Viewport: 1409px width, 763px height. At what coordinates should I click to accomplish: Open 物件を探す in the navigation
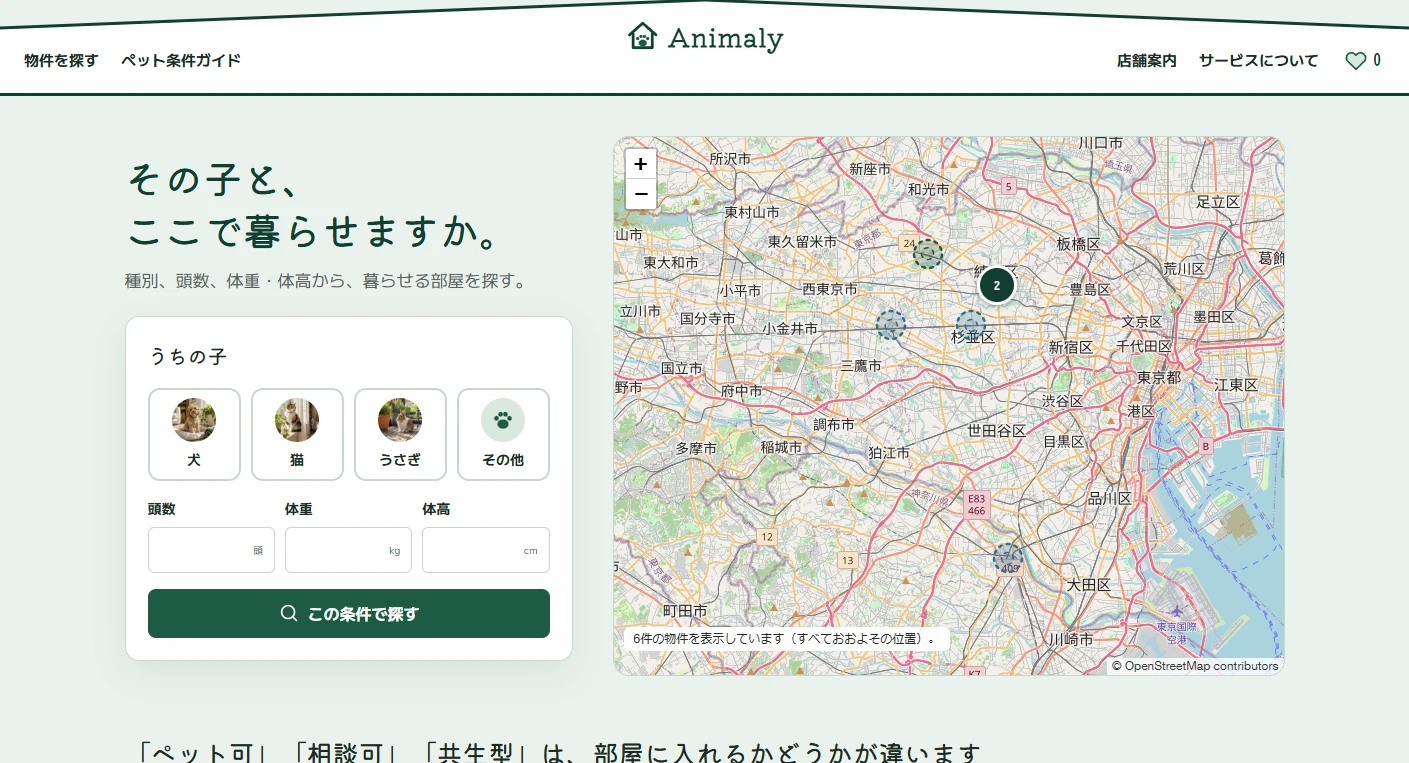61,60
